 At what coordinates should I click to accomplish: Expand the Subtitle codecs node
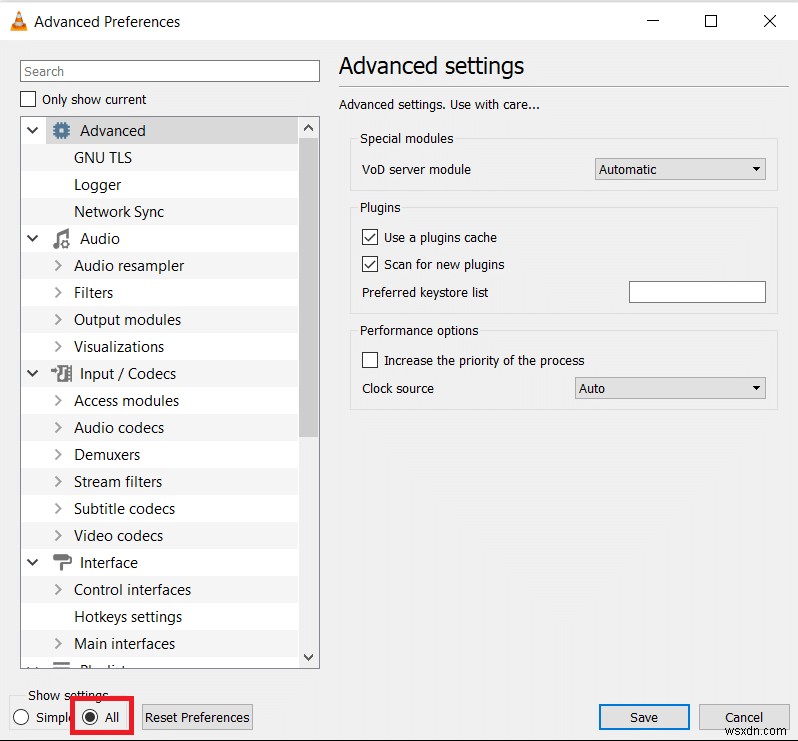click(x=58, y=508)
